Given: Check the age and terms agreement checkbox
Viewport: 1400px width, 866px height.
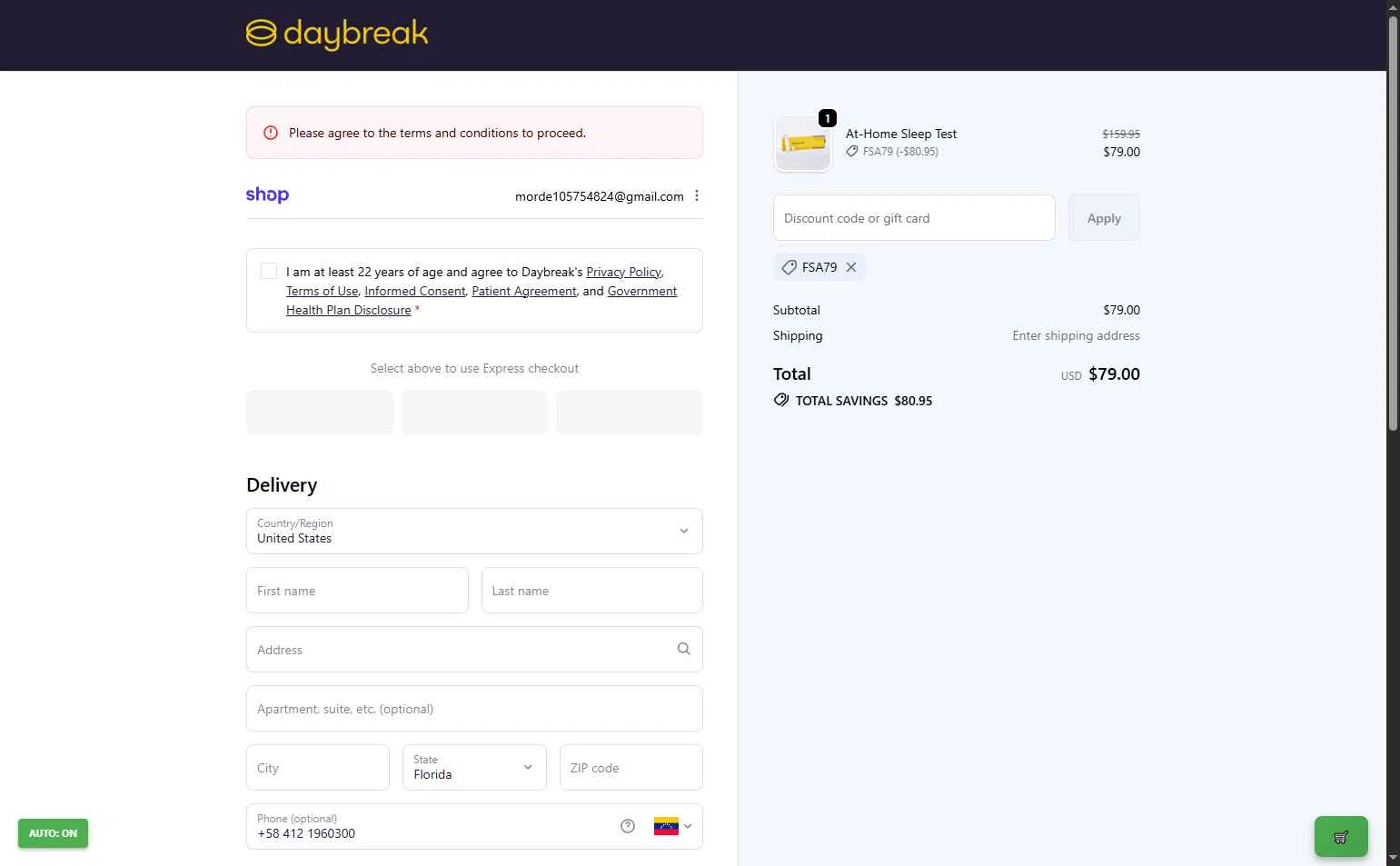Looking at the screenshot, I should tap(269, 271).
